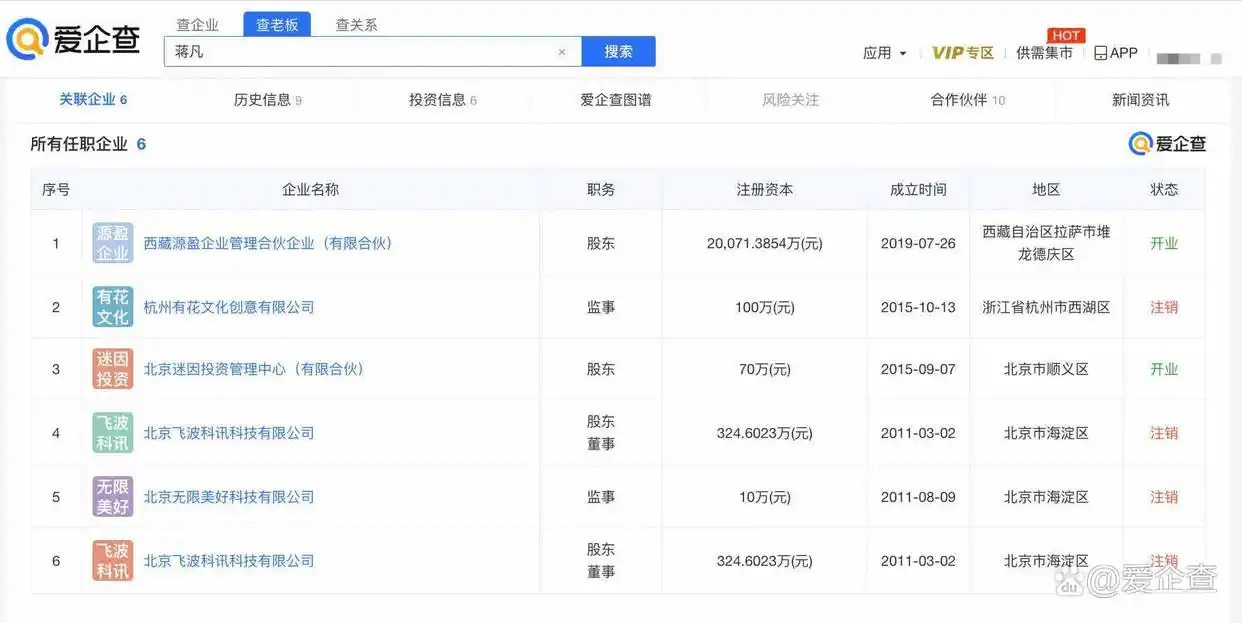Click the 源盈企业 company logo thumbnail
Image resolution: width=1242 pixels, height=623 pixels.
(x=113, y=243)
